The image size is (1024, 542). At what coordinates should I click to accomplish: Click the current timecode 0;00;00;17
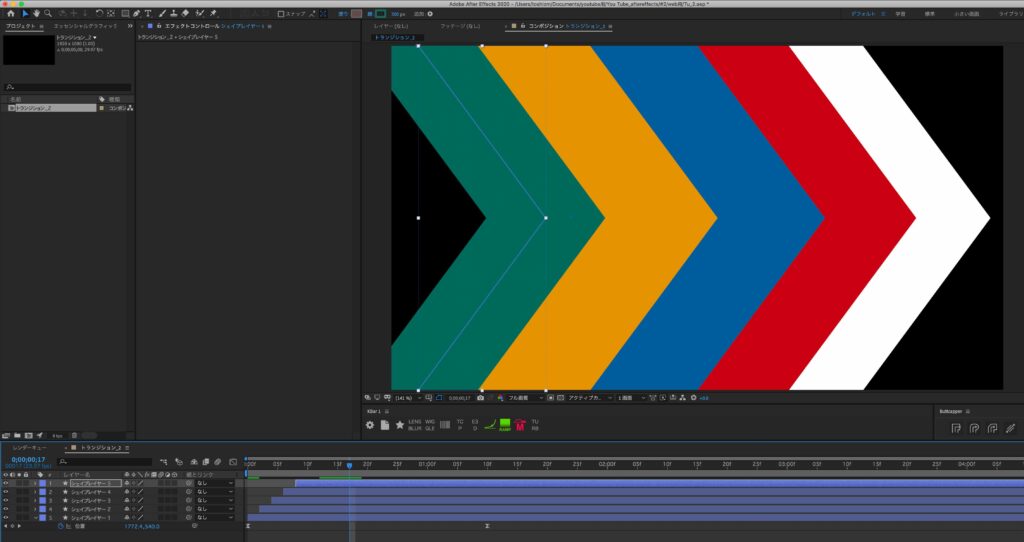coord(28,460)
